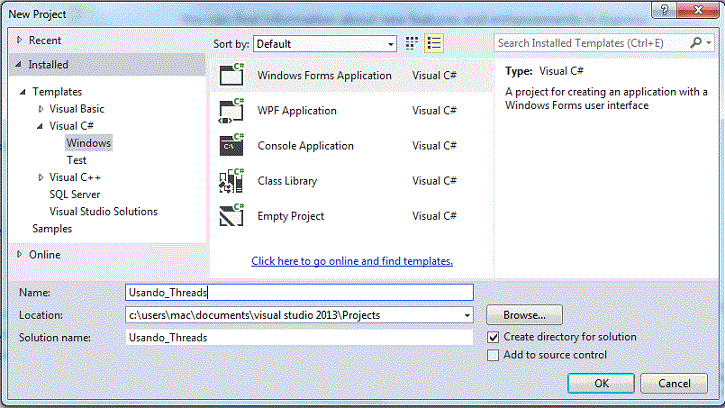725x408 pixels.
Task: Uncheck Create directory for solution
Action: [x=493, y=337]
